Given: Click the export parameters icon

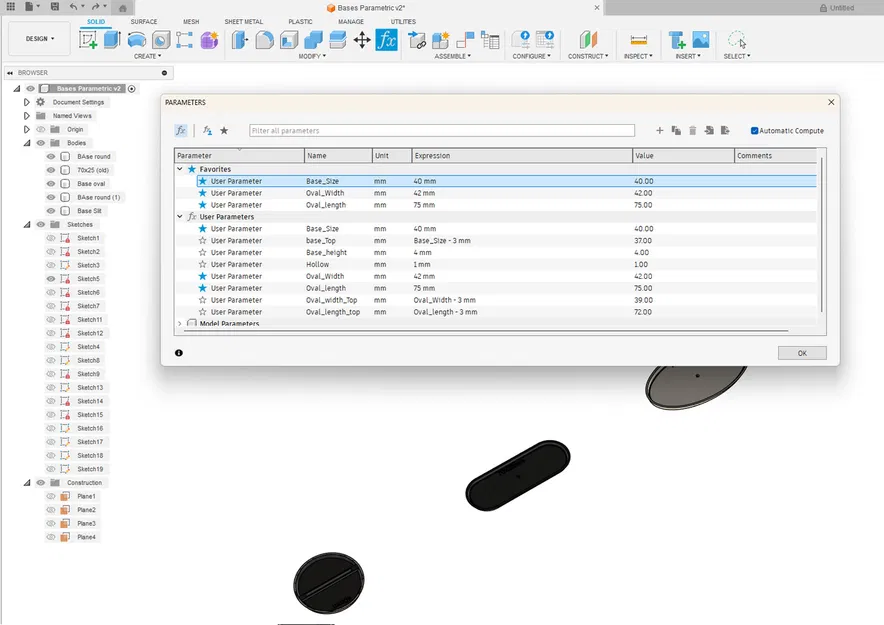Looking at the screenshot, I should coord(725,131).
